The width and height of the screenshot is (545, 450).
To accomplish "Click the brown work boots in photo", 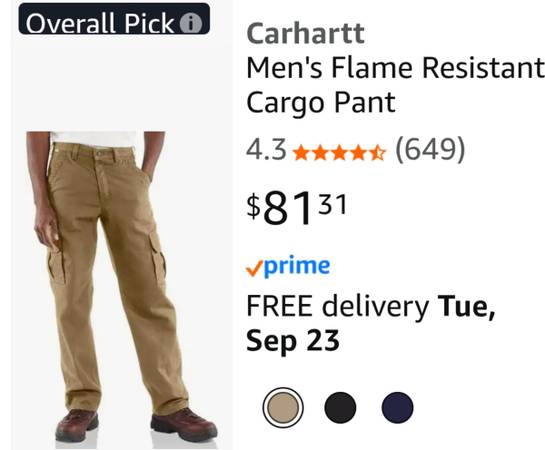I will point(137,425).
